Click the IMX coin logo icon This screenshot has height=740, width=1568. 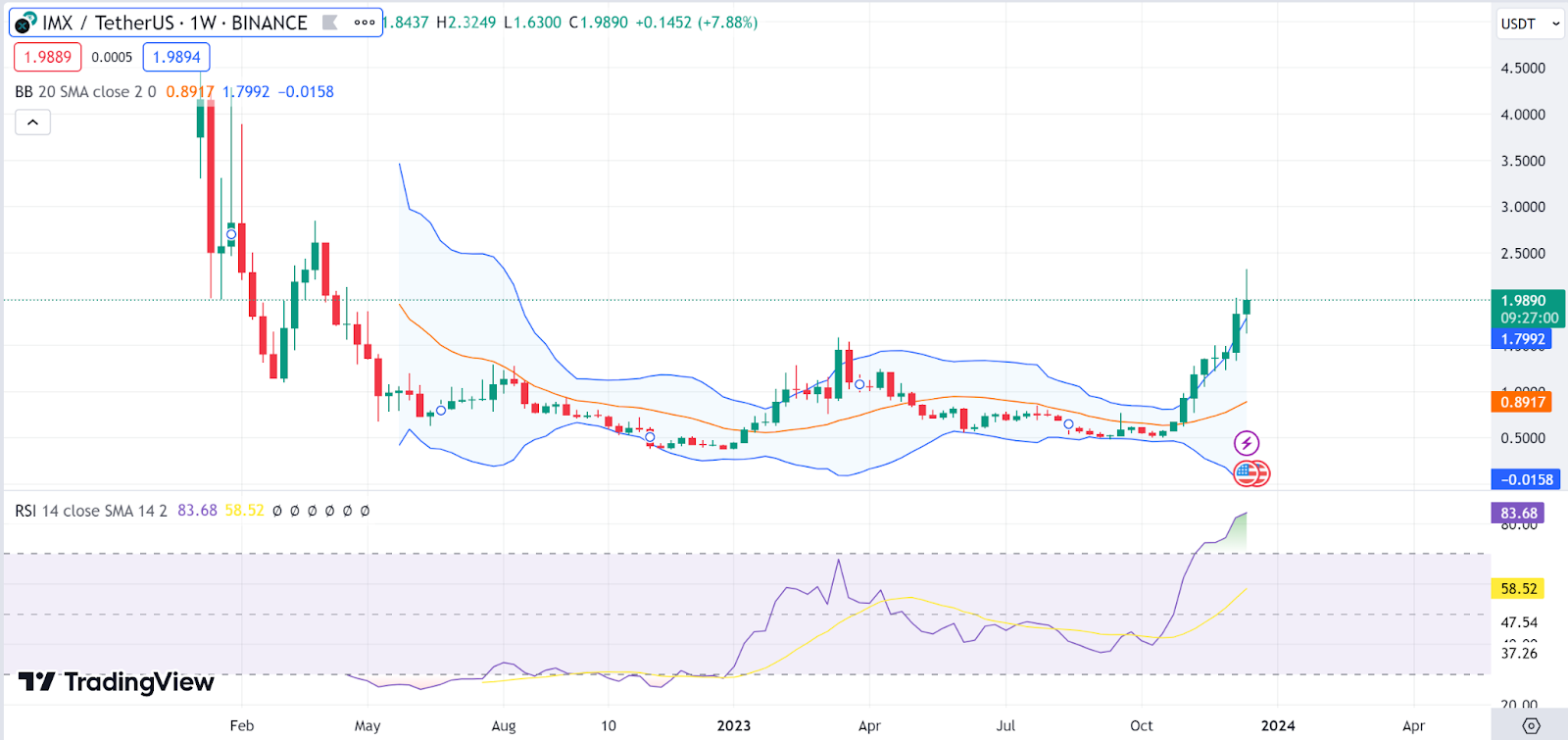(25, 23)
